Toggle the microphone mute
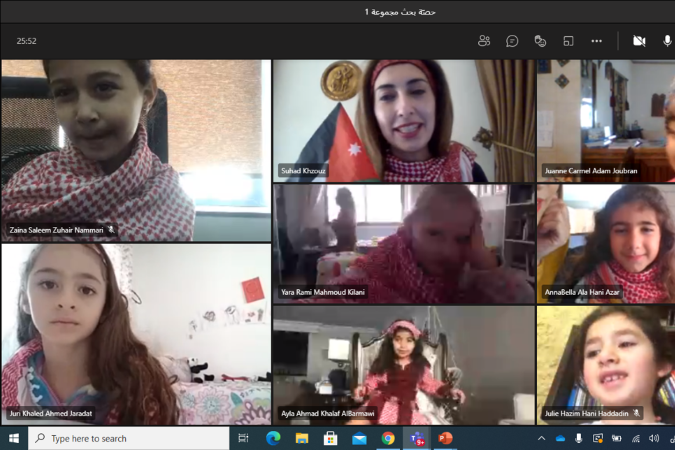The image size is (675, 450). pos(667,41)
